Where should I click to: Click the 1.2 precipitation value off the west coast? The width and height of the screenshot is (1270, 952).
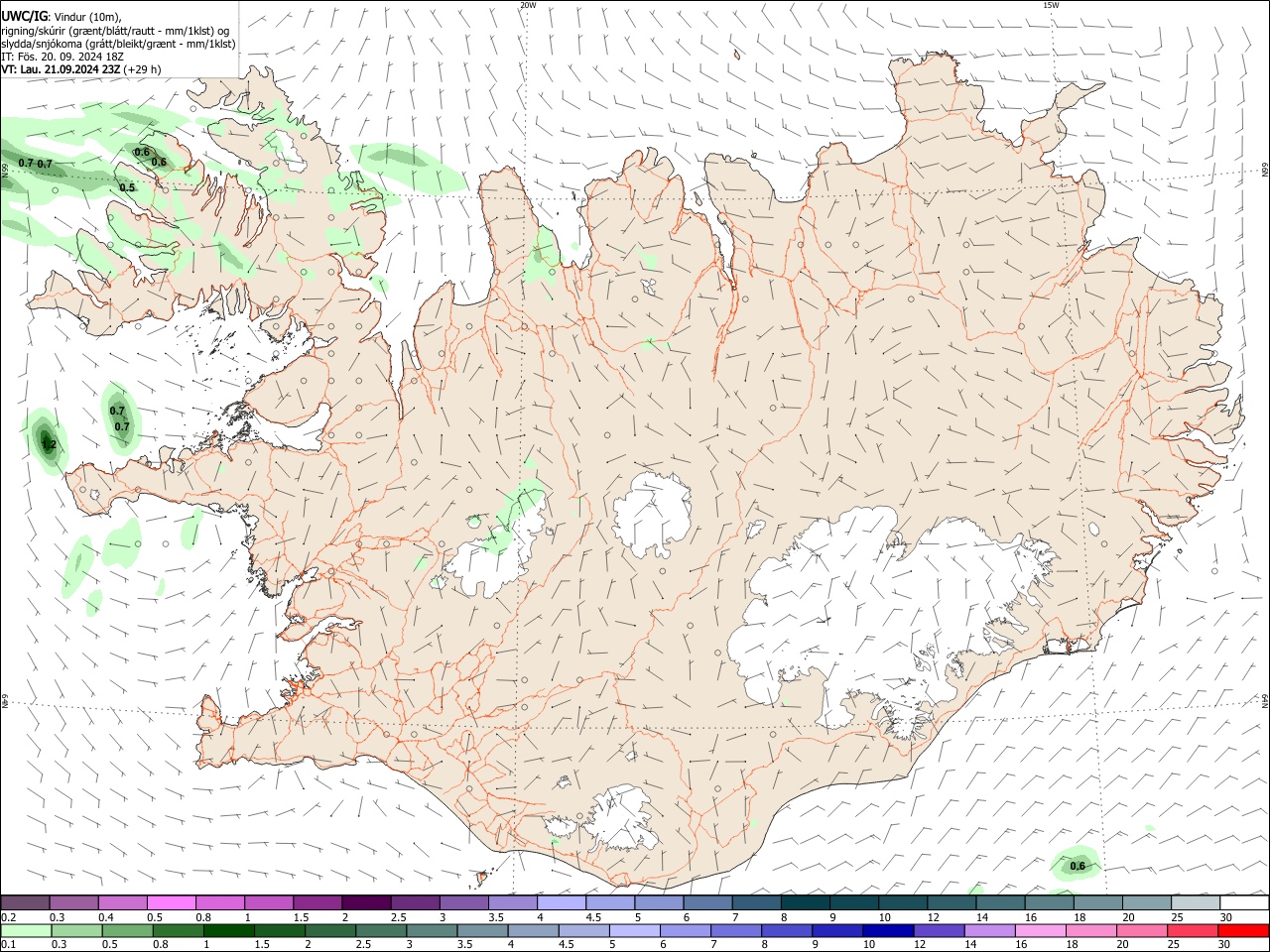(x=49, y=445)
